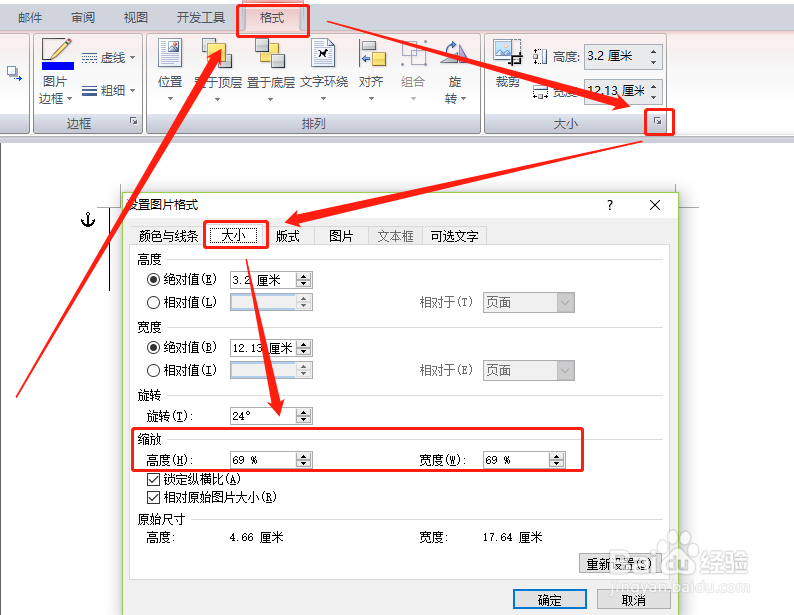The image size is (794, 615).
Task: Expand the Position (位置) dropdown arrow
Action: click(170, 99)
